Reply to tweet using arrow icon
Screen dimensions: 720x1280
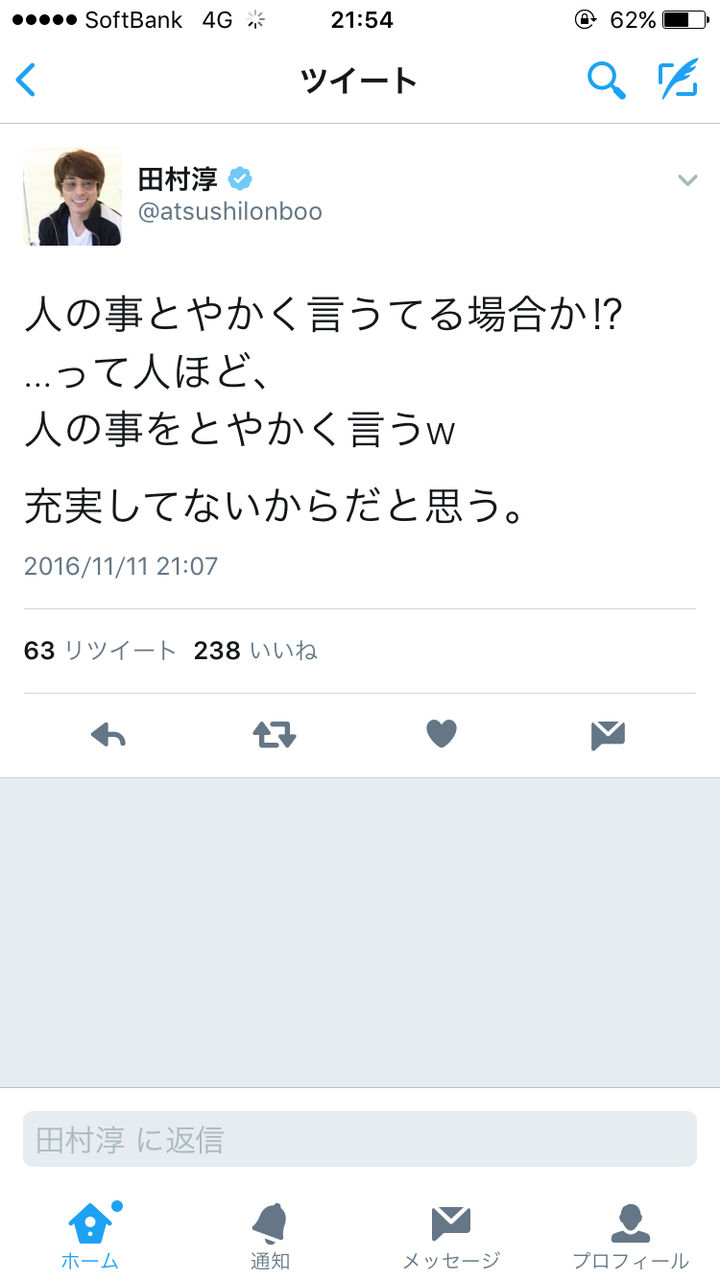(x=108, y=736)
